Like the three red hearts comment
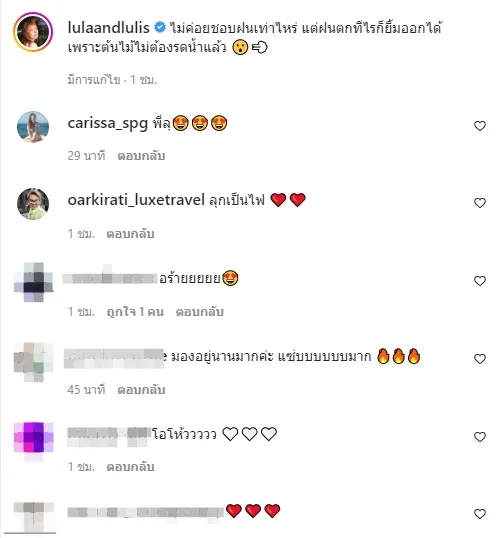Screen dimensions: 500x538 (x=479, y=514)
